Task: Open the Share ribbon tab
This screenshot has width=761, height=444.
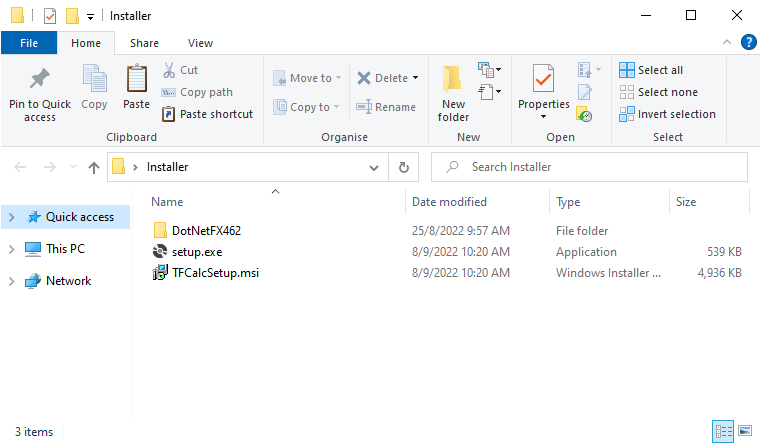Action: point(144,43)
